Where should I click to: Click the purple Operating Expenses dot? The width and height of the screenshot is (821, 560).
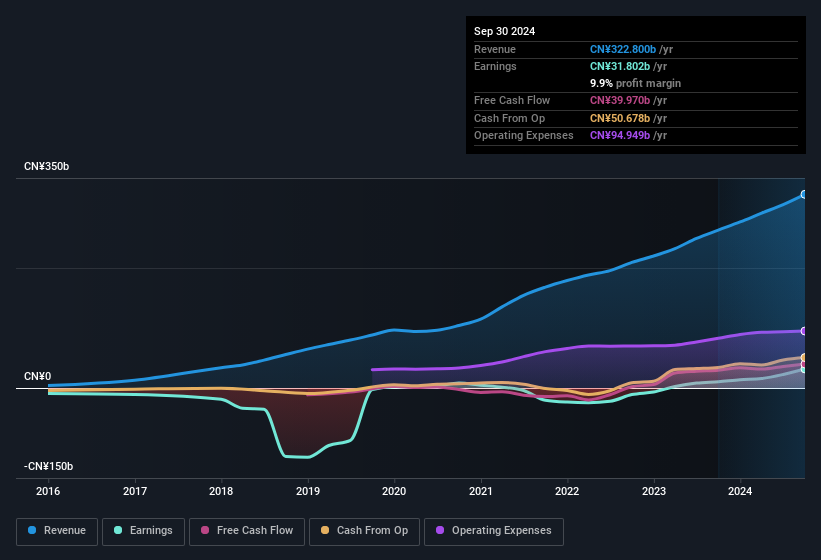point(441,531)
